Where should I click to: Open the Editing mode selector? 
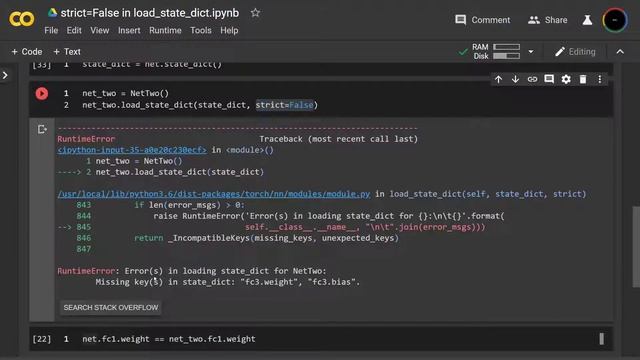(x=576, y=52)
